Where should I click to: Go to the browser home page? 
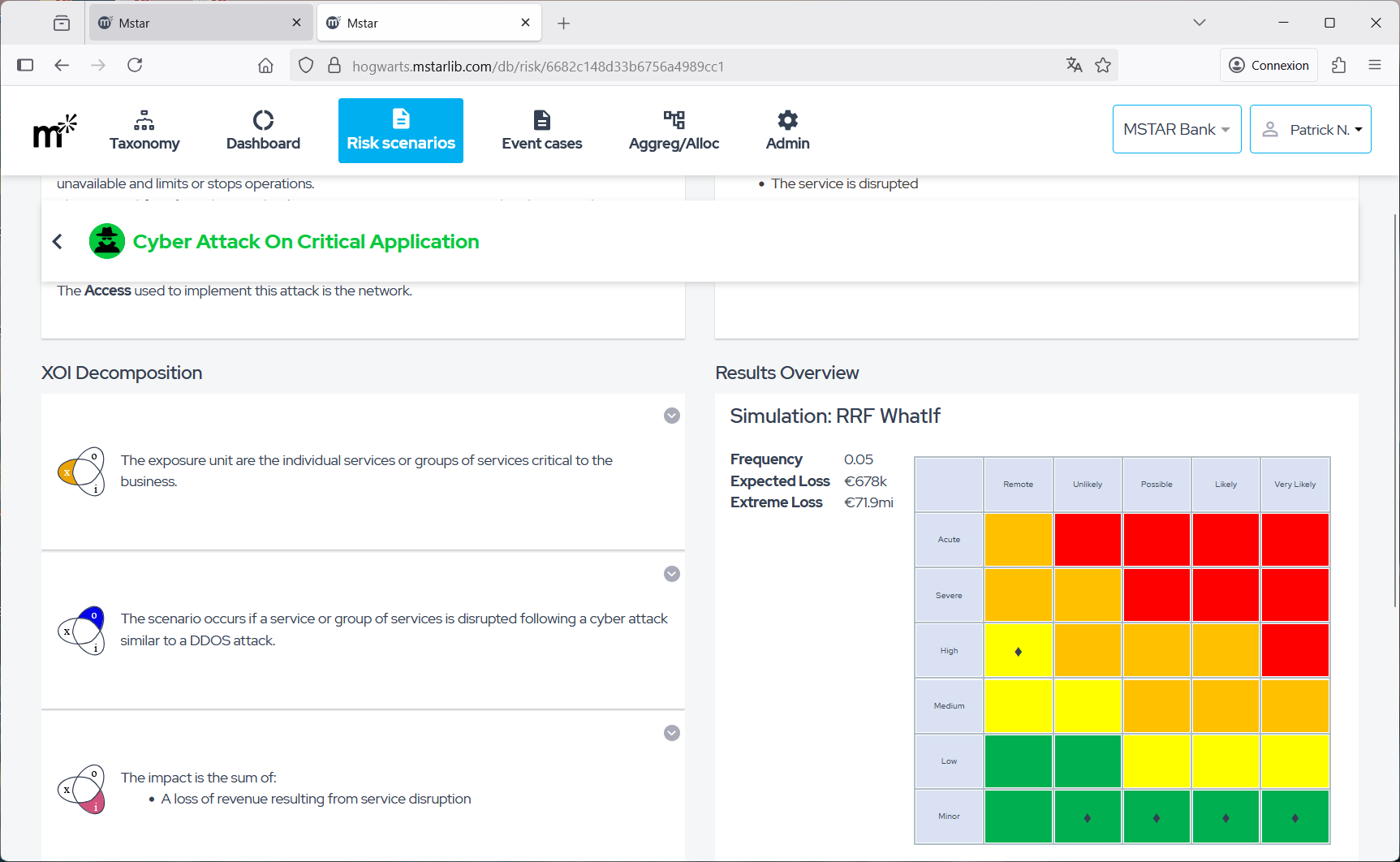(x=265, y=65)
